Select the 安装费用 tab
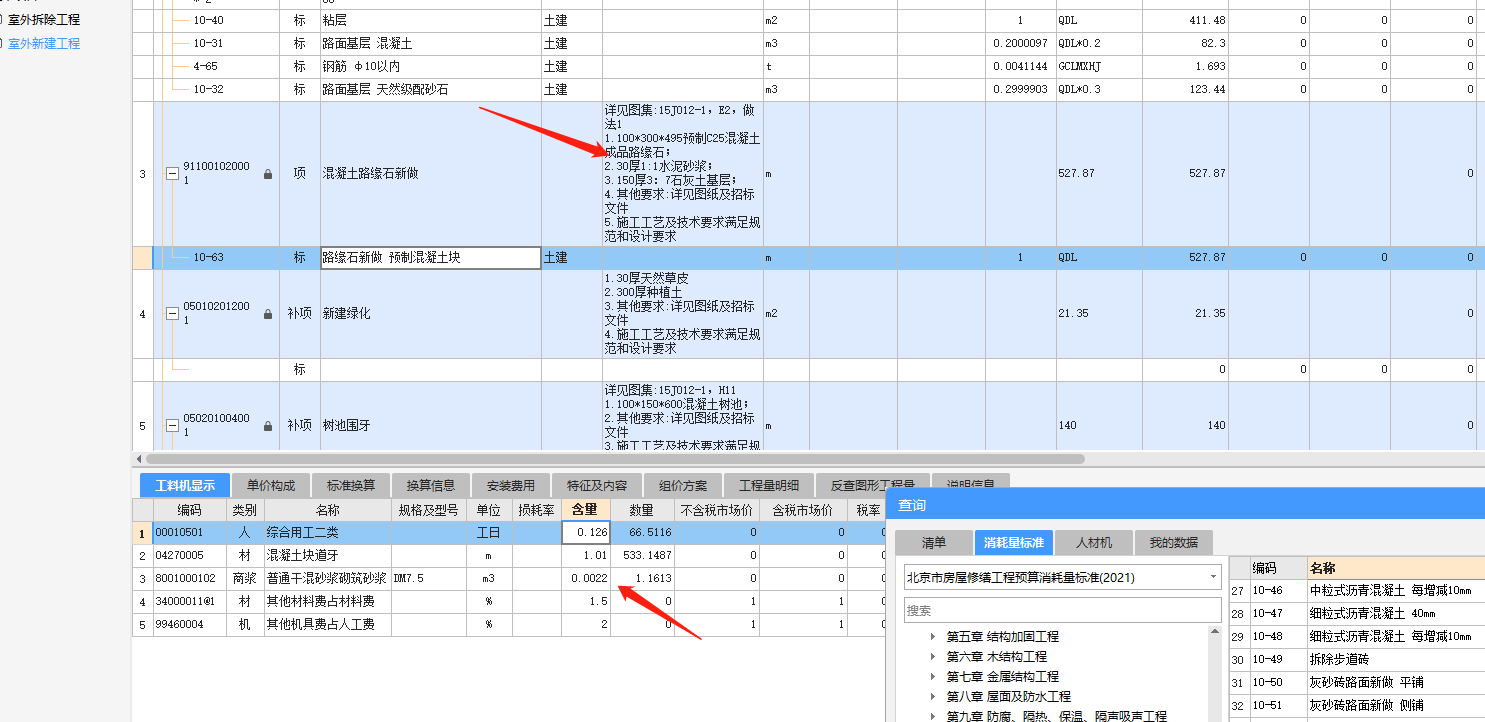1485x722 pixels. 511,486
